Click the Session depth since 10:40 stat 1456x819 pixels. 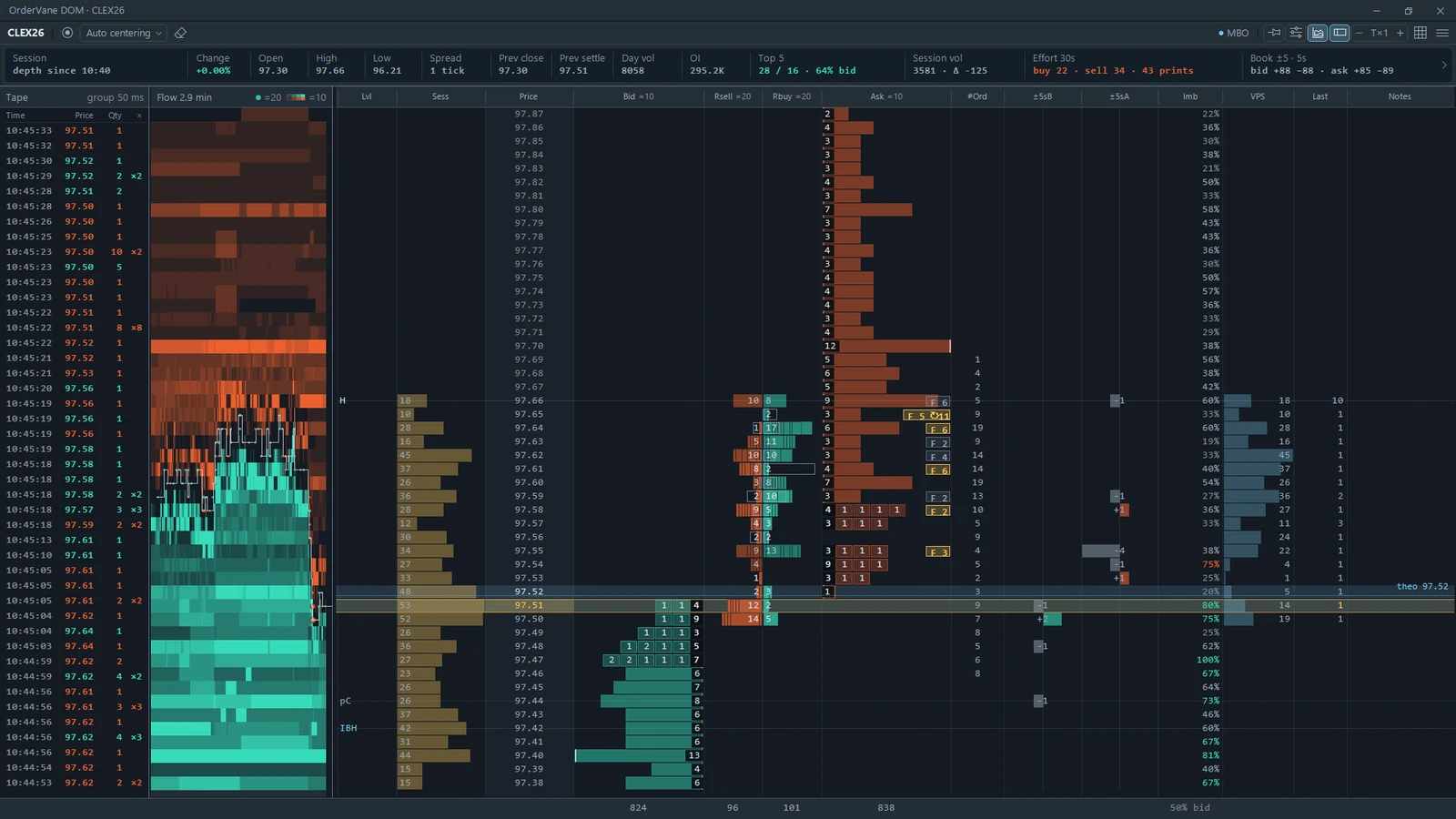62,65
